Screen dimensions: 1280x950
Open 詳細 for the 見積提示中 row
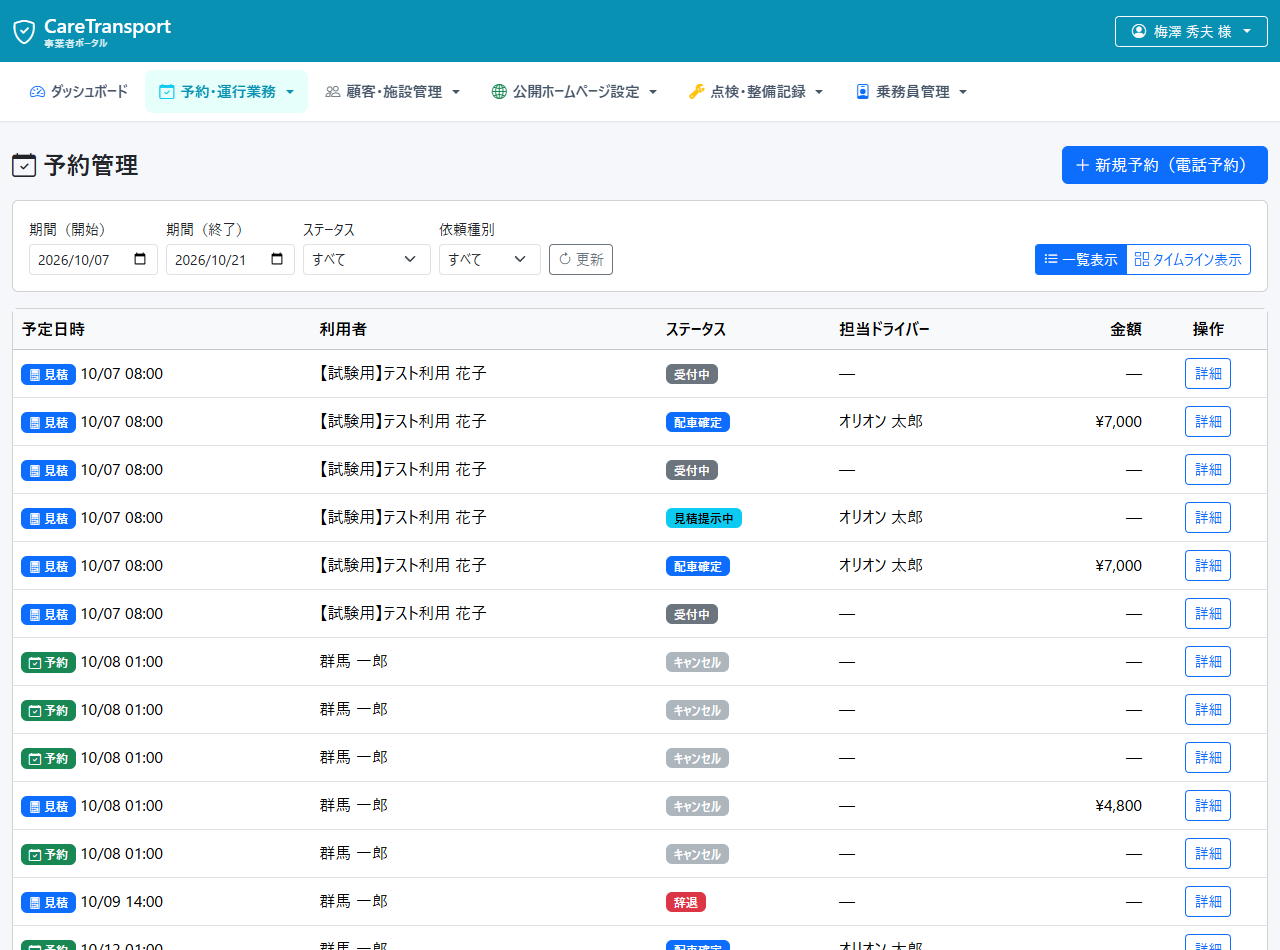(x=1208, y=518)
